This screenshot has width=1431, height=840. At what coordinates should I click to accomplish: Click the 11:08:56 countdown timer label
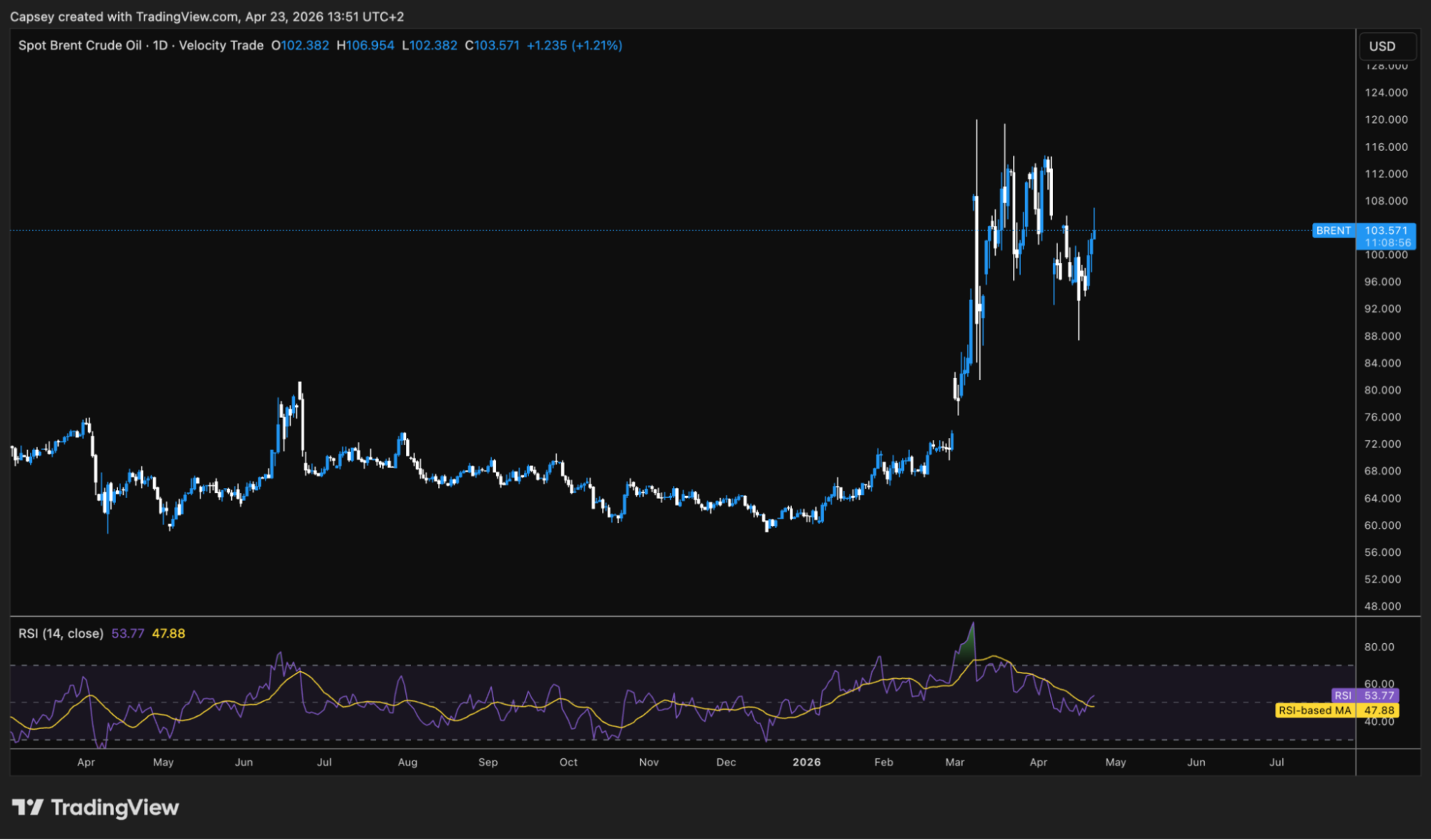[x=1387, y=243]
